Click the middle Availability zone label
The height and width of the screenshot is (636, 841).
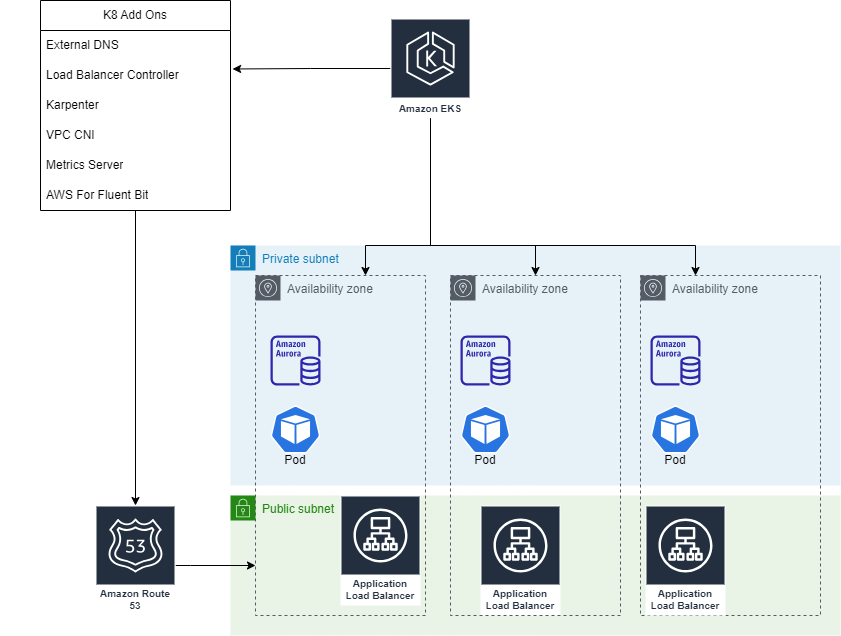click(x=525, y=289)
